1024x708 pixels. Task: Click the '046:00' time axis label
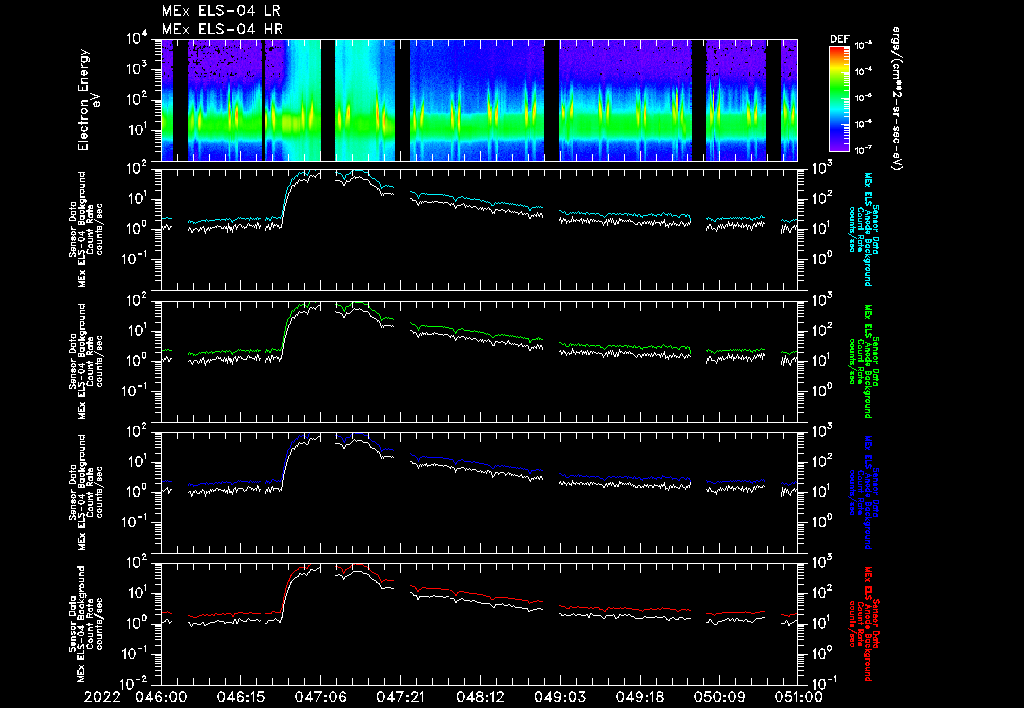tap(161, 697)
